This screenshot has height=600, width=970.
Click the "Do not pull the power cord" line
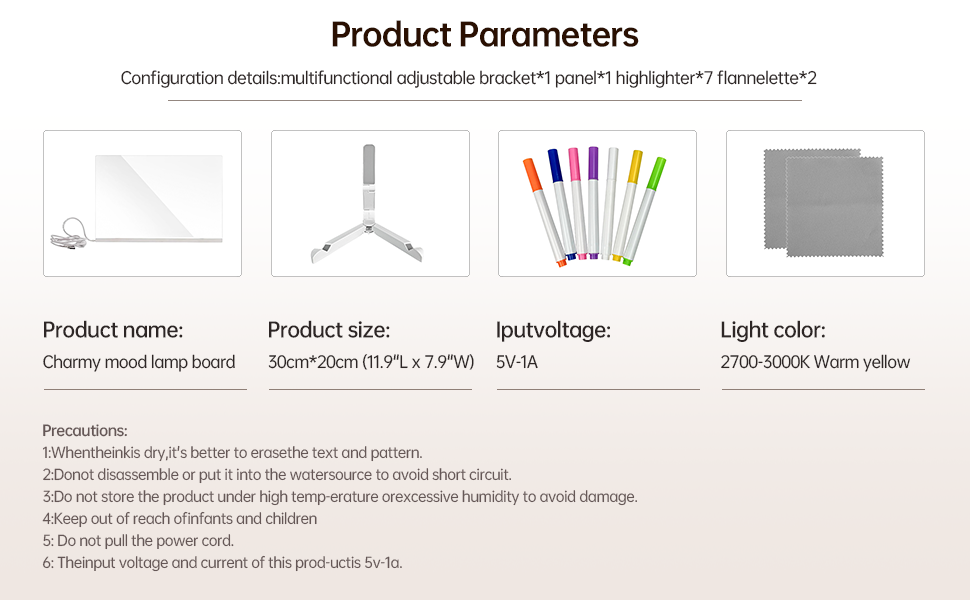[x=138, y=540]
